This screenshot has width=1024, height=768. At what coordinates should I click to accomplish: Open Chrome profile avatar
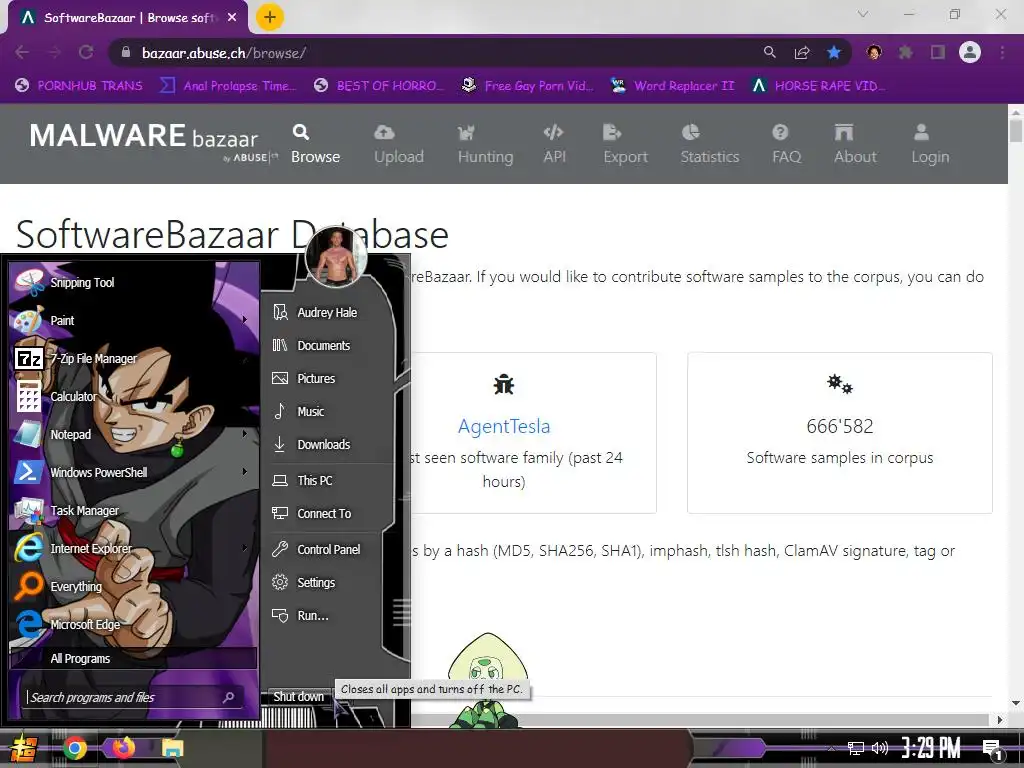point(970,52)
